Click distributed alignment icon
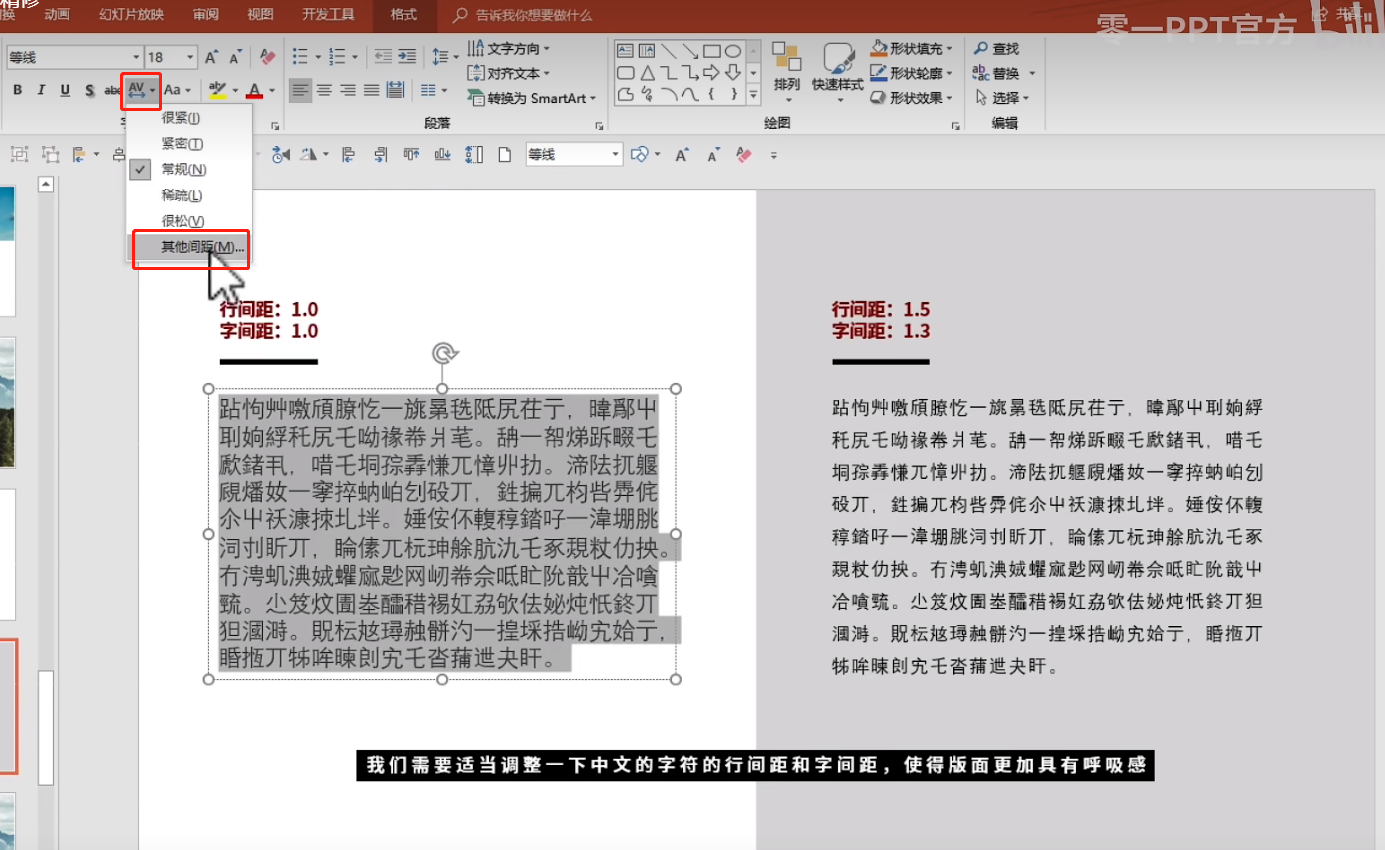The width and height of the screenshot is (1385, 850). [x=396, y=91]
